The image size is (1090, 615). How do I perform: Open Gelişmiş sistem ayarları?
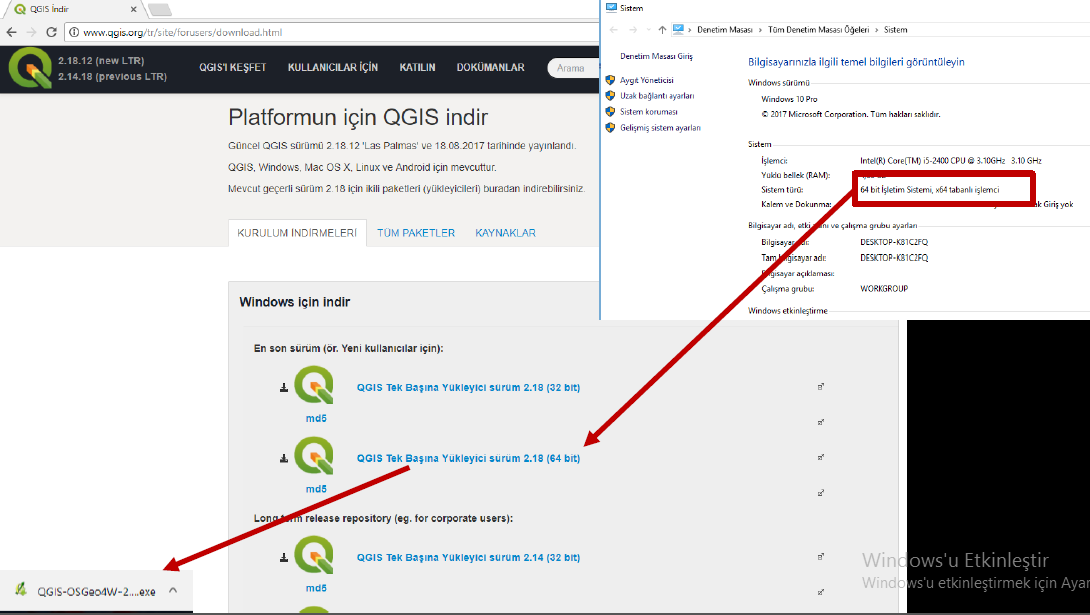(660, 128)
